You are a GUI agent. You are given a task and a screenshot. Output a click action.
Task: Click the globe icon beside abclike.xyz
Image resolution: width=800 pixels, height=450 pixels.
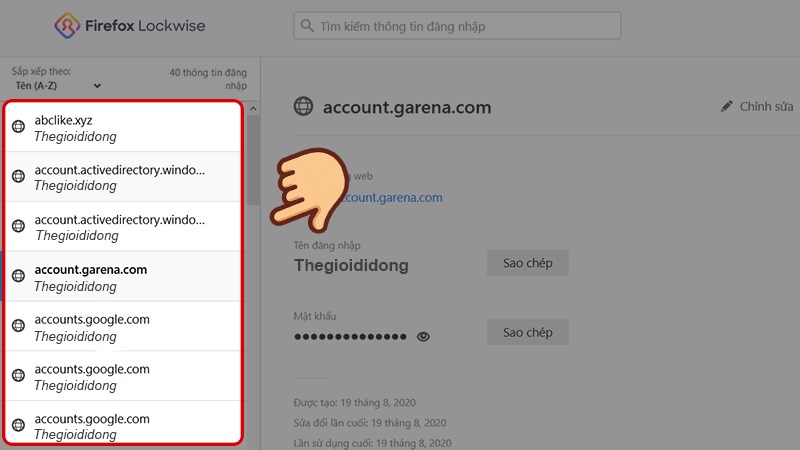[x=18, y=127]
